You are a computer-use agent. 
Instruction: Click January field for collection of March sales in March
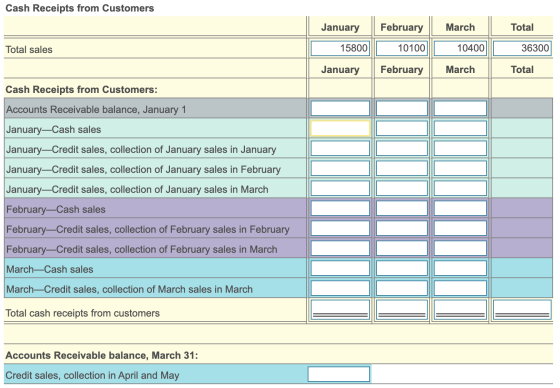[340, 288]
